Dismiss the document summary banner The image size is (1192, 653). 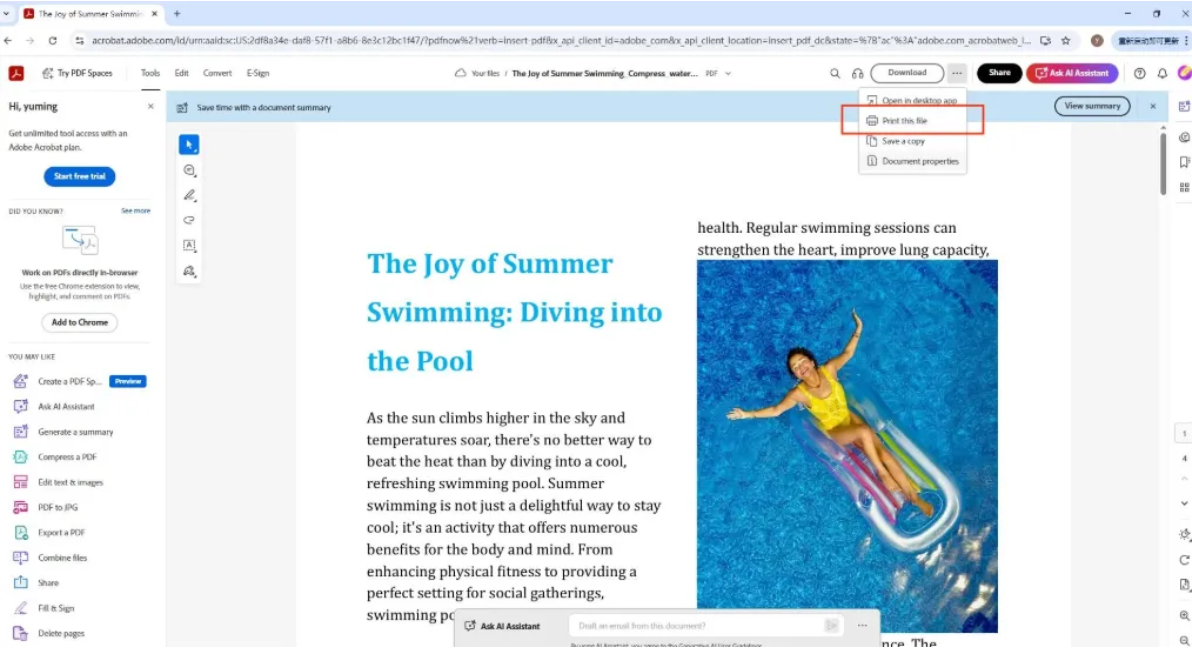click(1152, 106)
